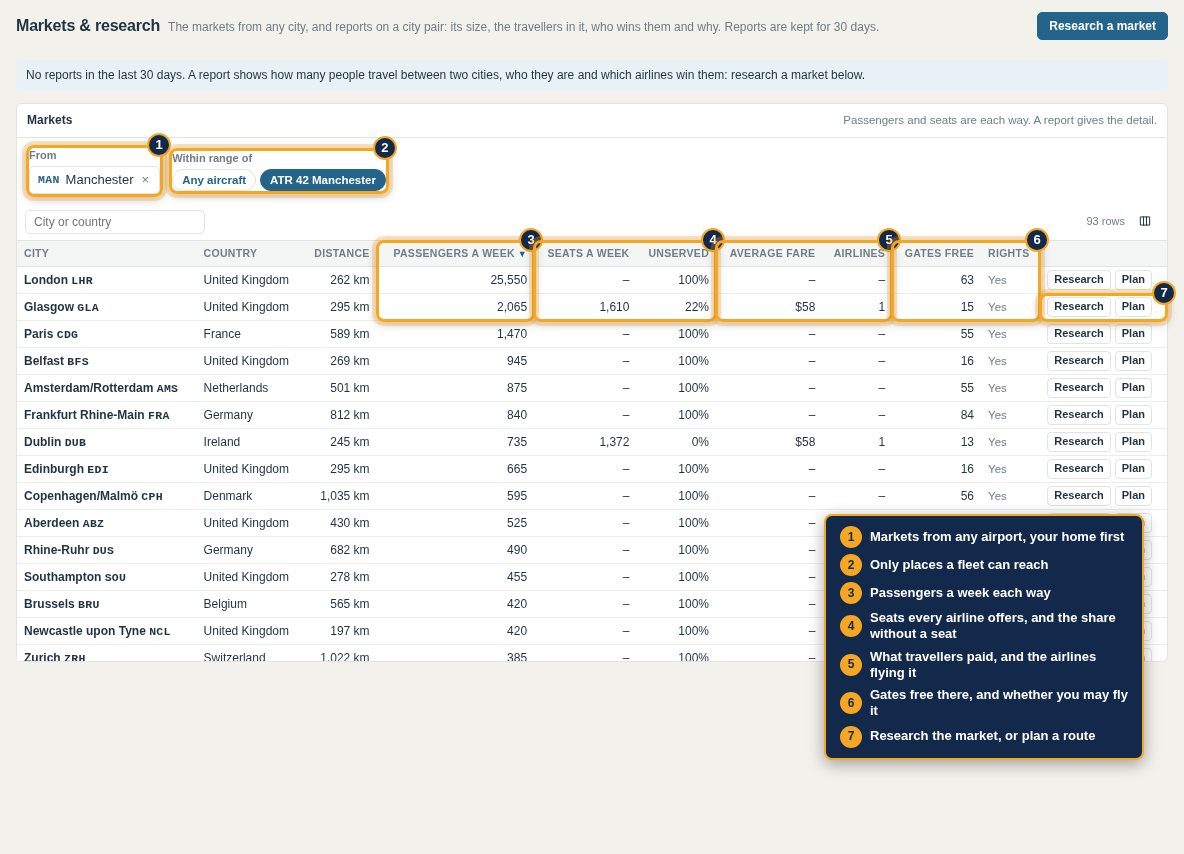This screenshot has width=1184, height=854.
Task: Research the London LHR market
Action: coord(1078,279)
